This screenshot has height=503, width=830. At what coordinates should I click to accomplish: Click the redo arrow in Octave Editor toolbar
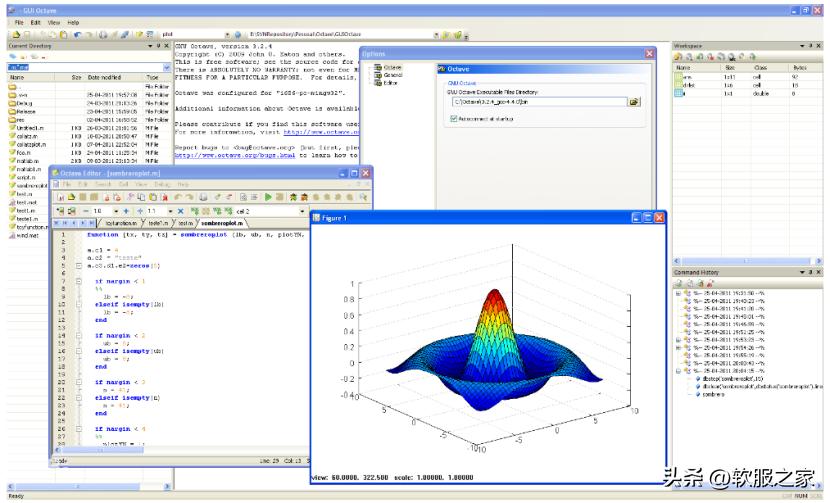point(190,197)
